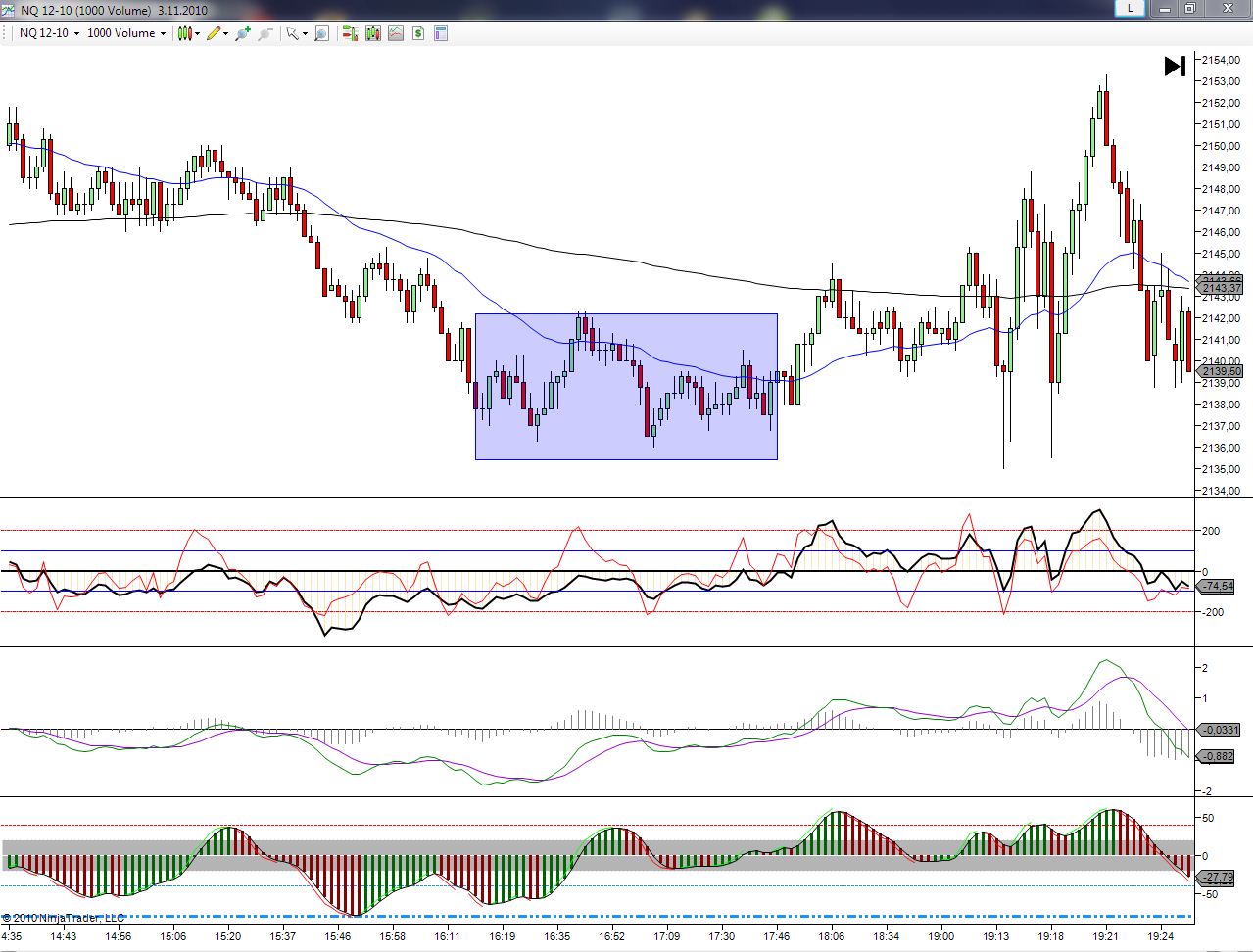Open the candlestick chart style menu
The width and height of the screenshot is (1253, 952).
(x=188, y=33)
